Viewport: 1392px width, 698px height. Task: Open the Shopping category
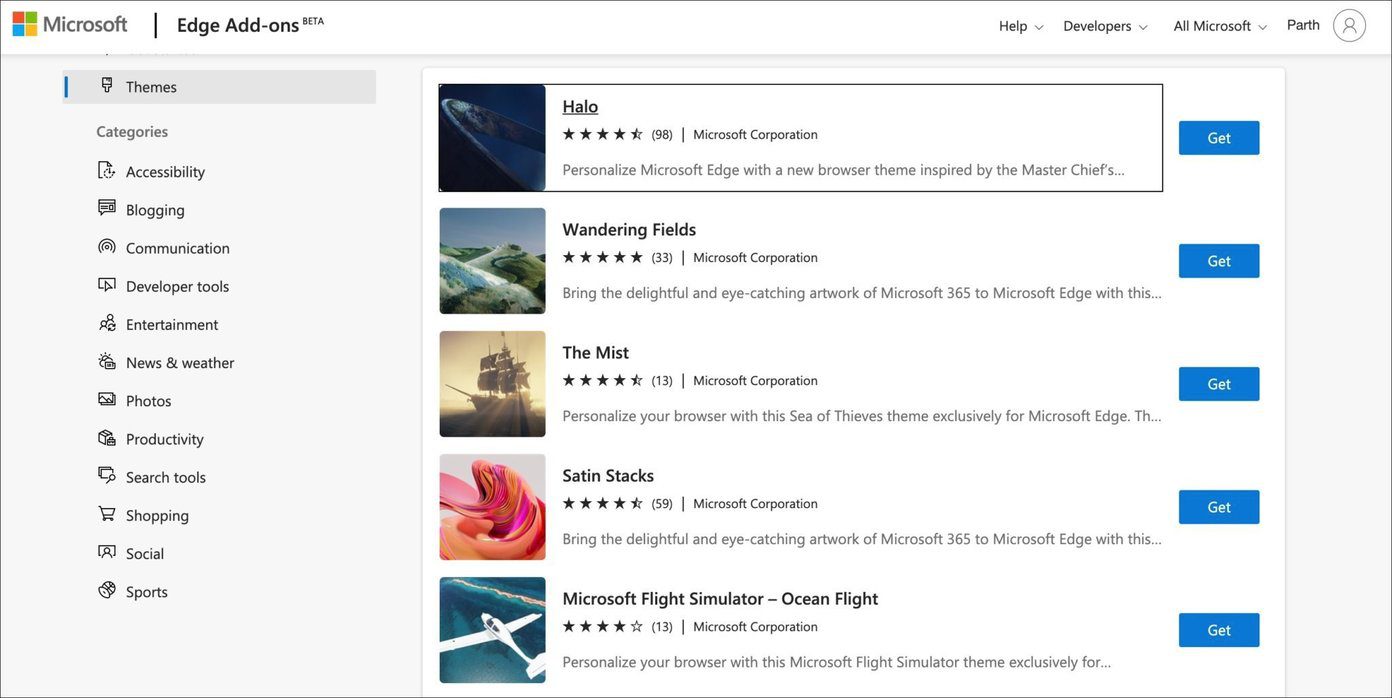pyautogui.click(x=157, y=515)
